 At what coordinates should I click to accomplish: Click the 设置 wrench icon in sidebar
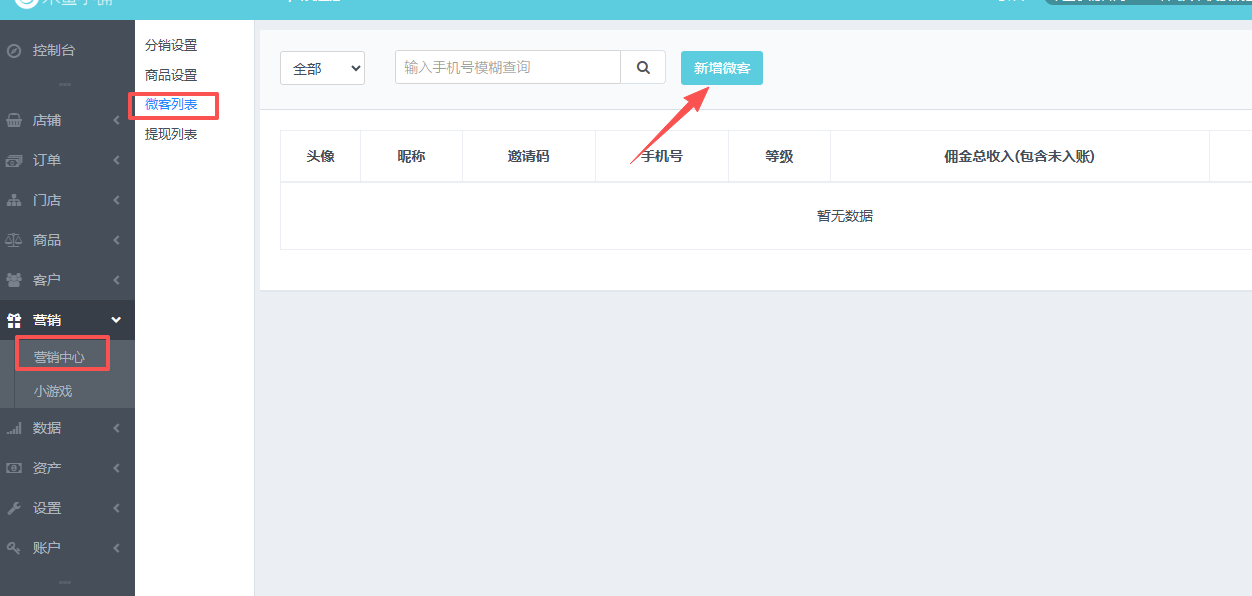14,508
